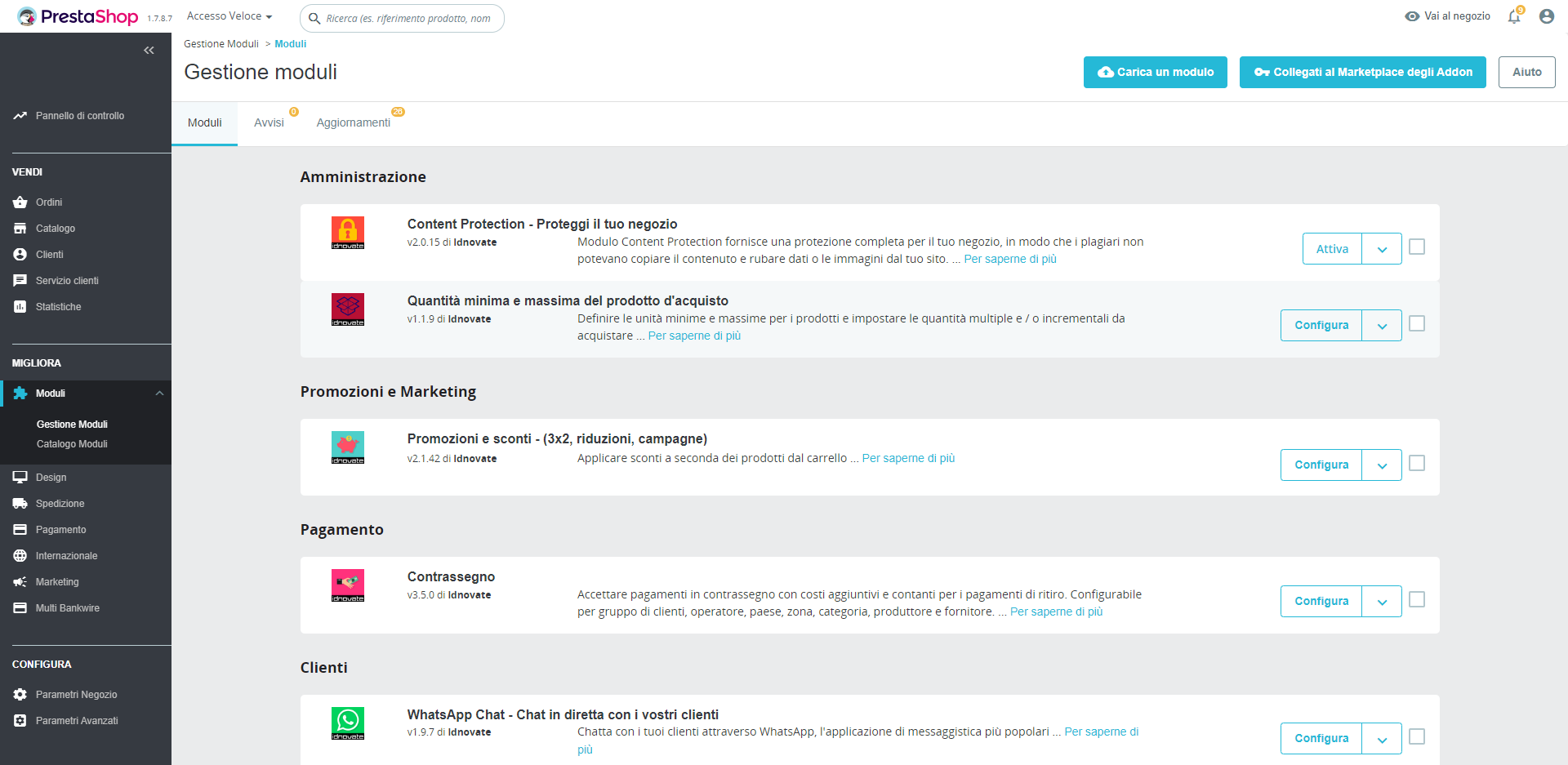
Task: Open the user account profile icon
Action: [1546, 16]
